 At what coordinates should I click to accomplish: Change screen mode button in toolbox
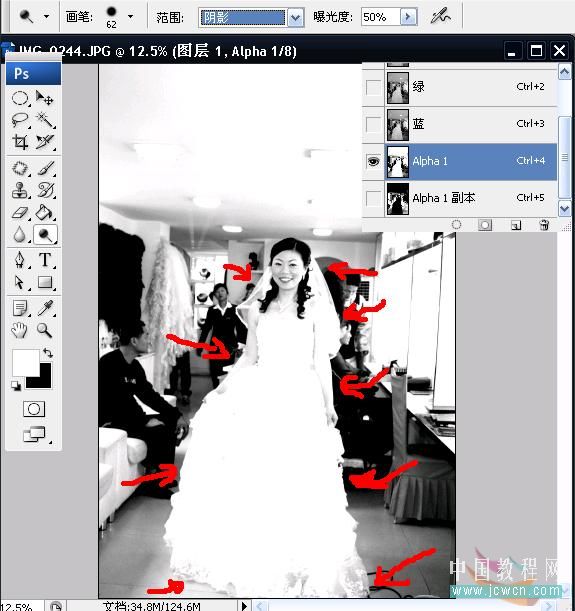coord(34,434)
